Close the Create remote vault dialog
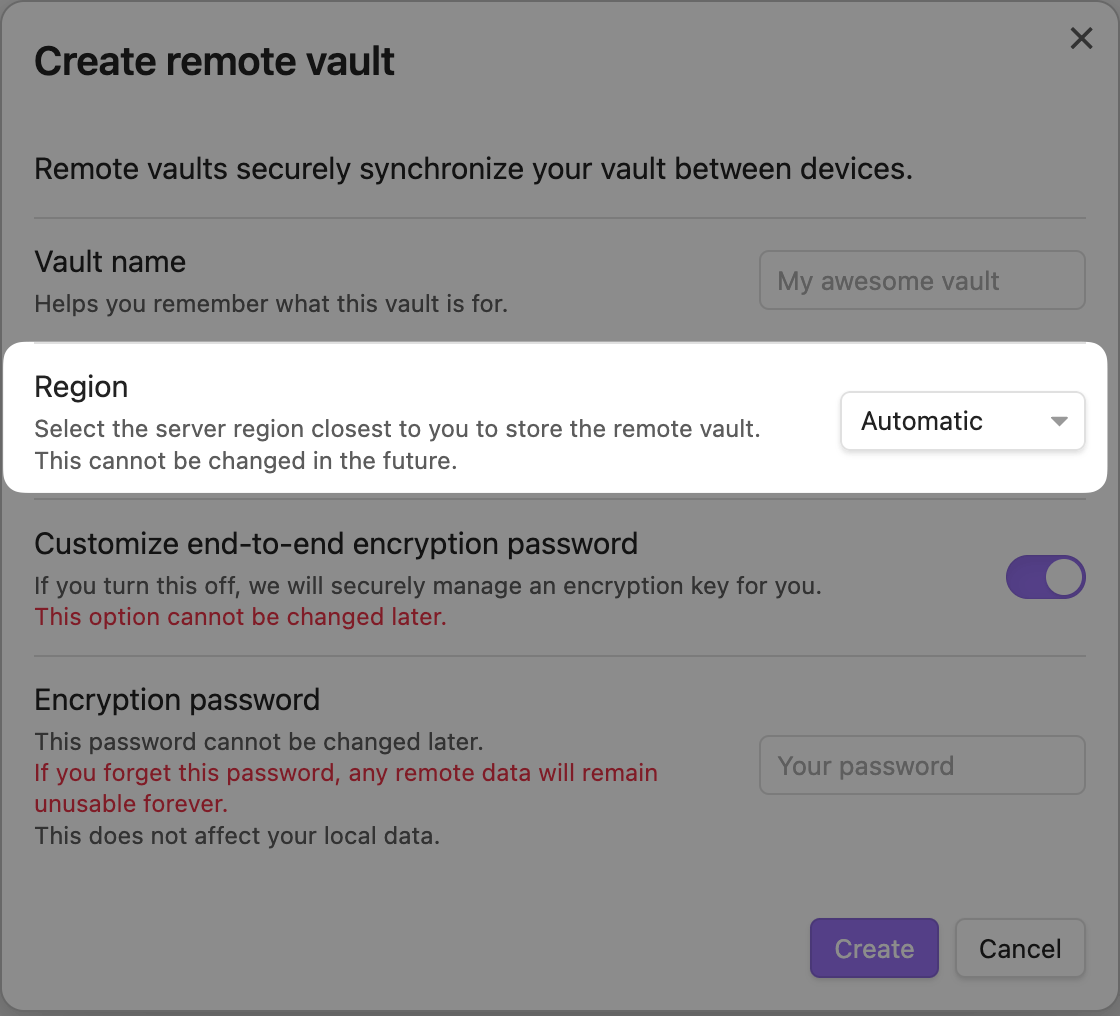This screenshot has width=1120, height=1016. point(1081,38)
